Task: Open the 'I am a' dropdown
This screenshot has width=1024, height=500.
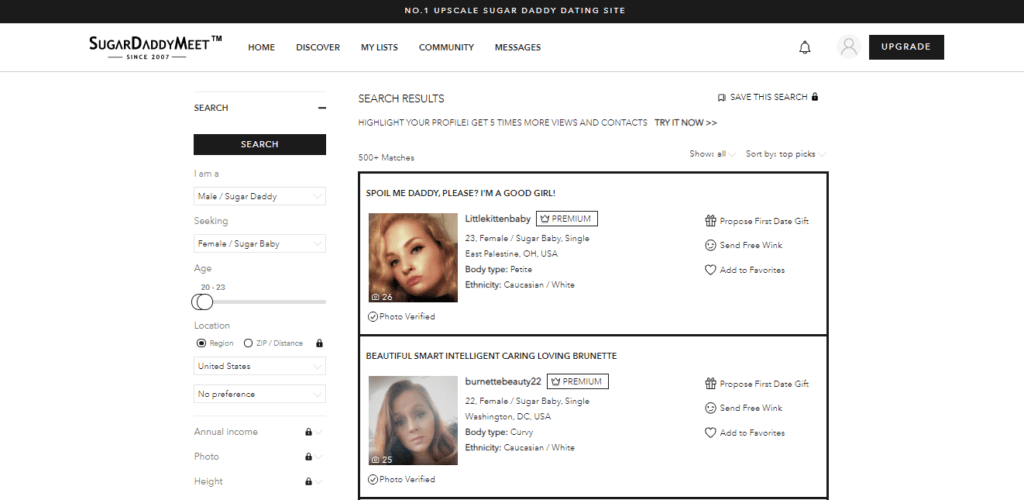Action: point(259,197)
